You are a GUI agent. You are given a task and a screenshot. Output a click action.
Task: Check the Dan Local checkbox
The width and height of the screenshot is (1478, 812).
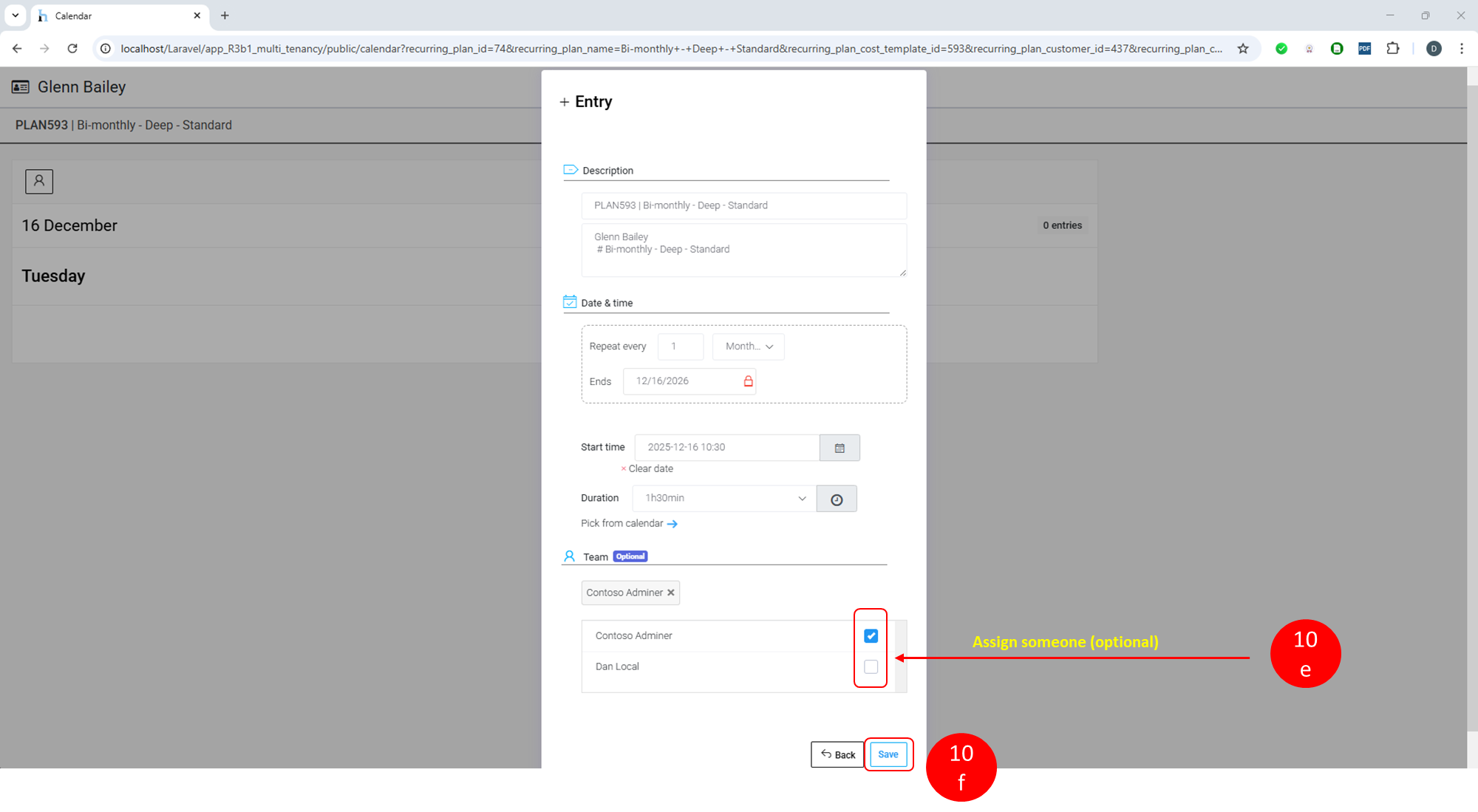[871, 666]
